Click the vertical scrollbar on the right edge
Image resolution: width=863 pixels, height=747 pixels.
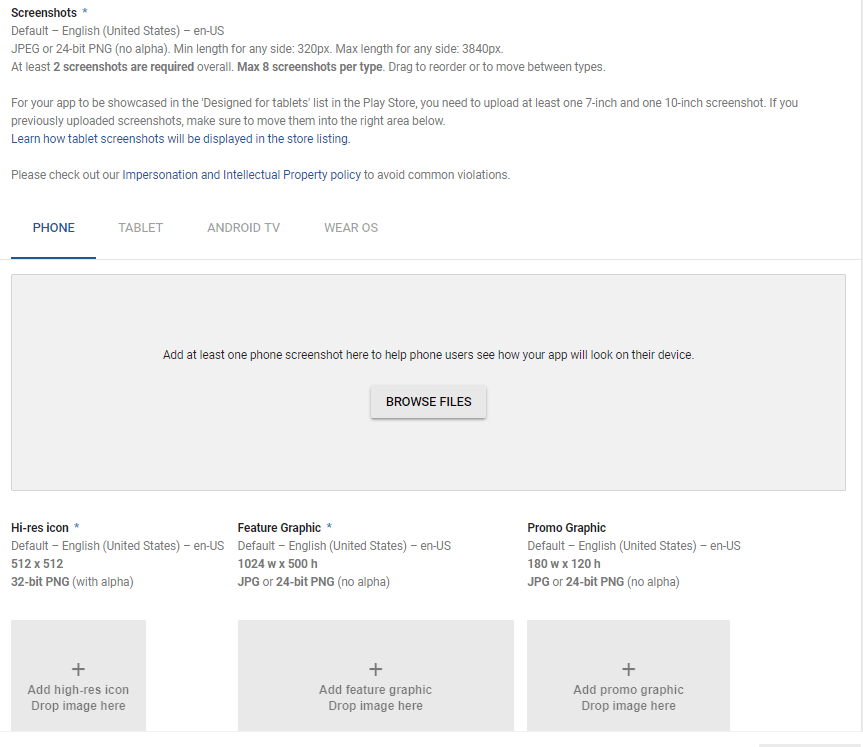pos(858,373)
